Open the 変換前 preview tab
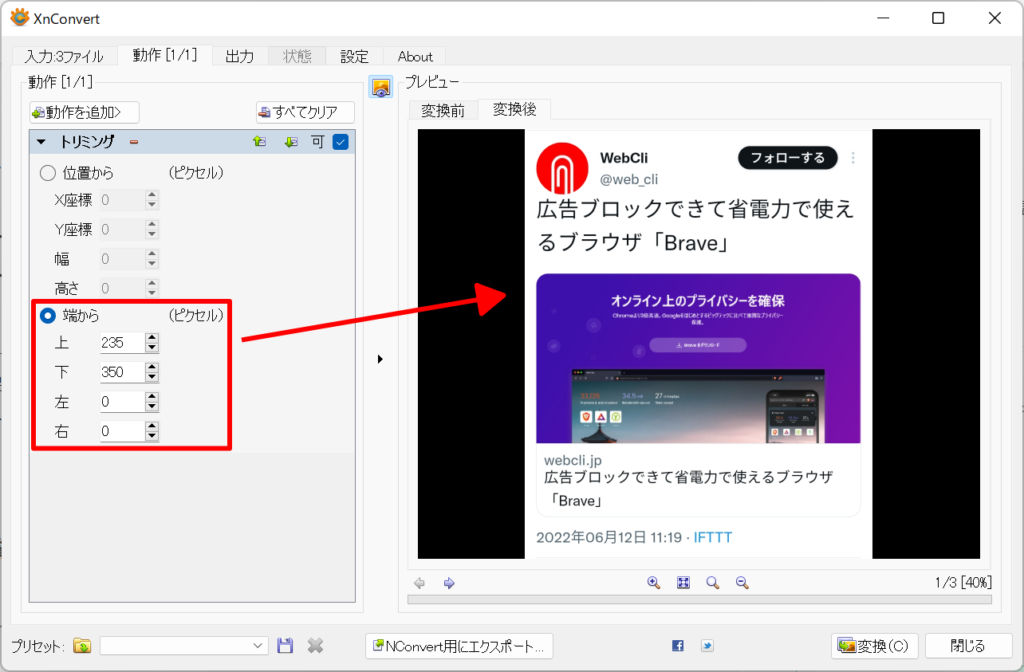 (443, 110)
